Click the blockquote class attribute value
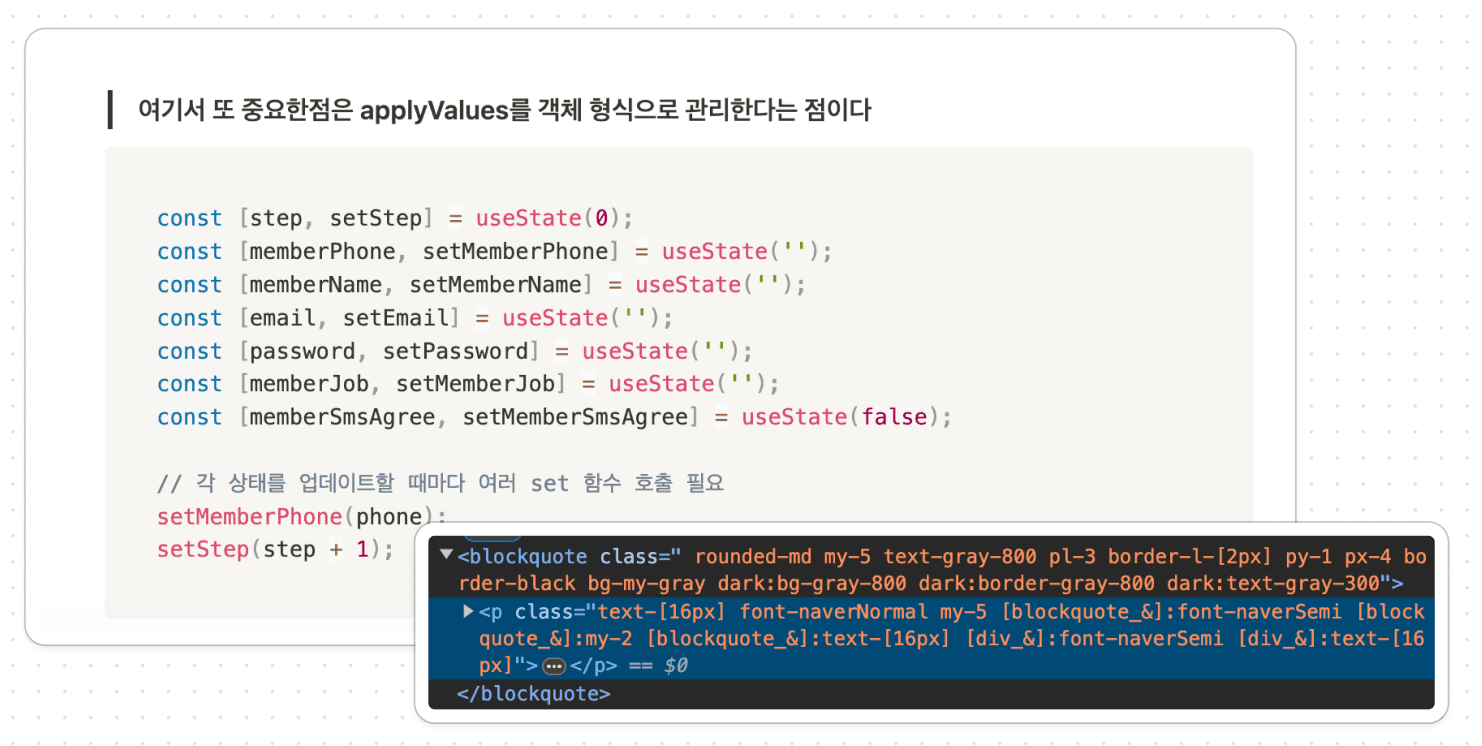Viewport: 1482px width, 746px height. [1050, 557]
